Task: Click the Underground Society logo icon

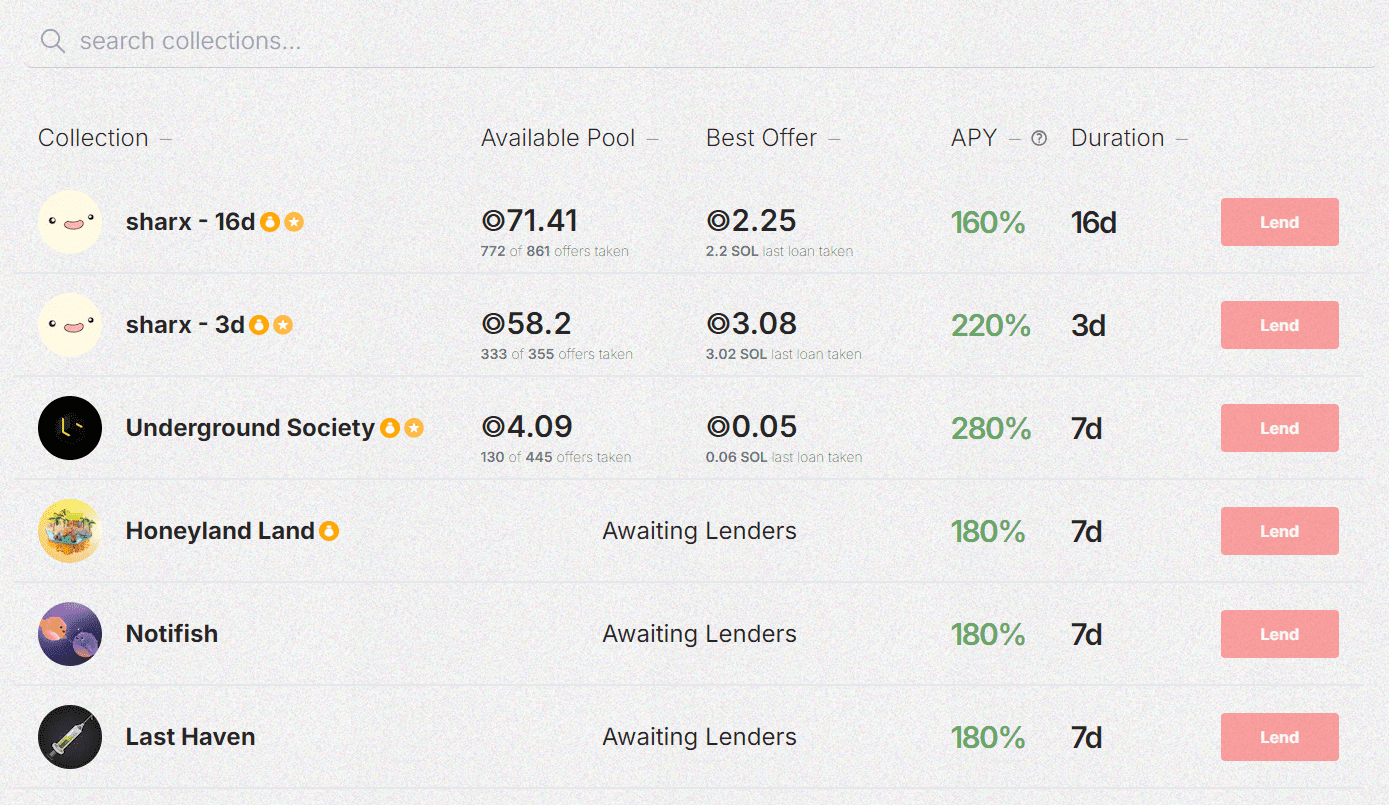Action: point(70,428)
